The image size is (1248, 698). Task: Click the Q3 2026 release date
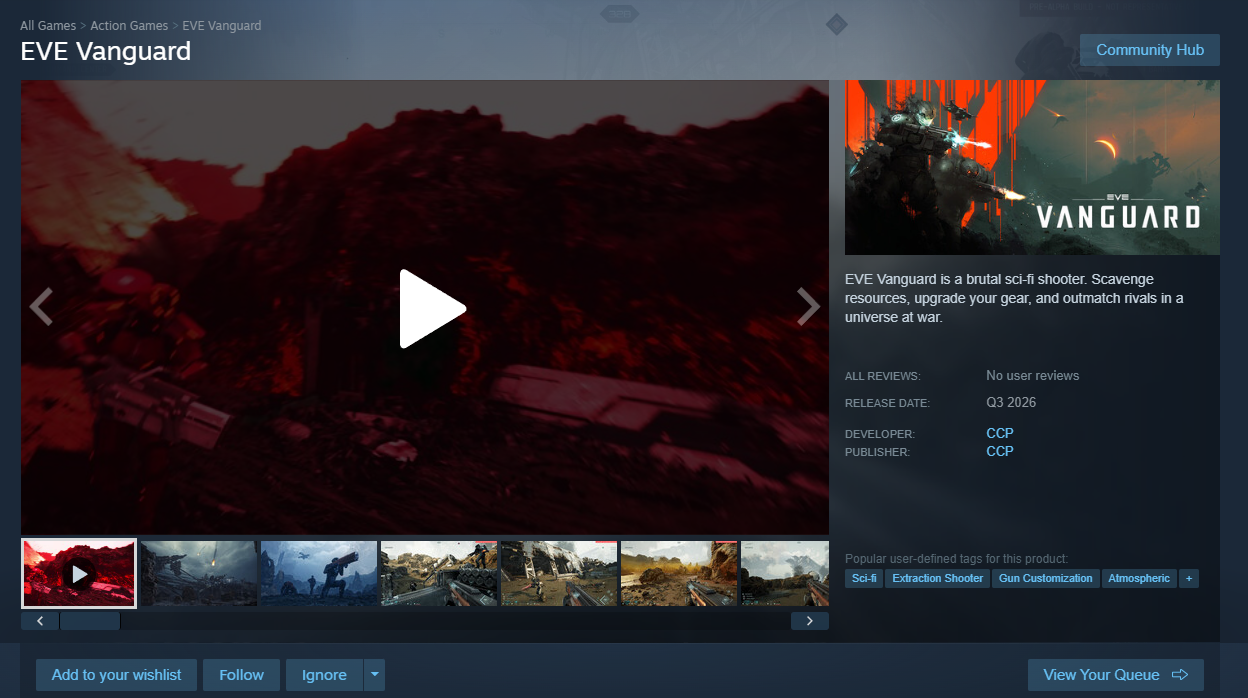coord(1011,403)
